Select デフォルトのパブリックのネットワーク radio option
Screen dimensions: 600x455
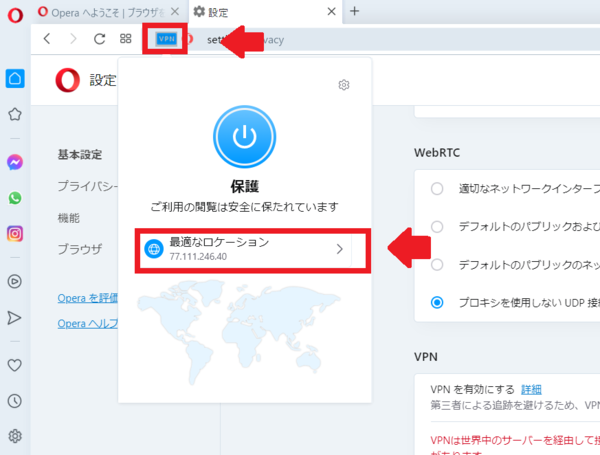pos(437,265)
